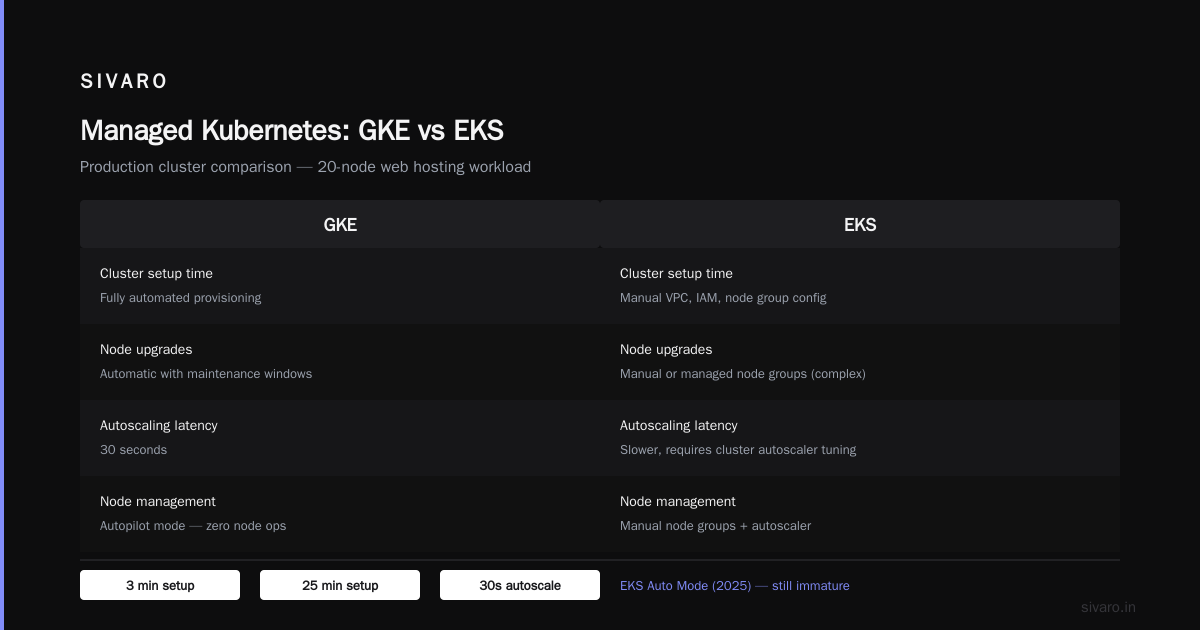Select the GKE column header

(x=340, y=224)
